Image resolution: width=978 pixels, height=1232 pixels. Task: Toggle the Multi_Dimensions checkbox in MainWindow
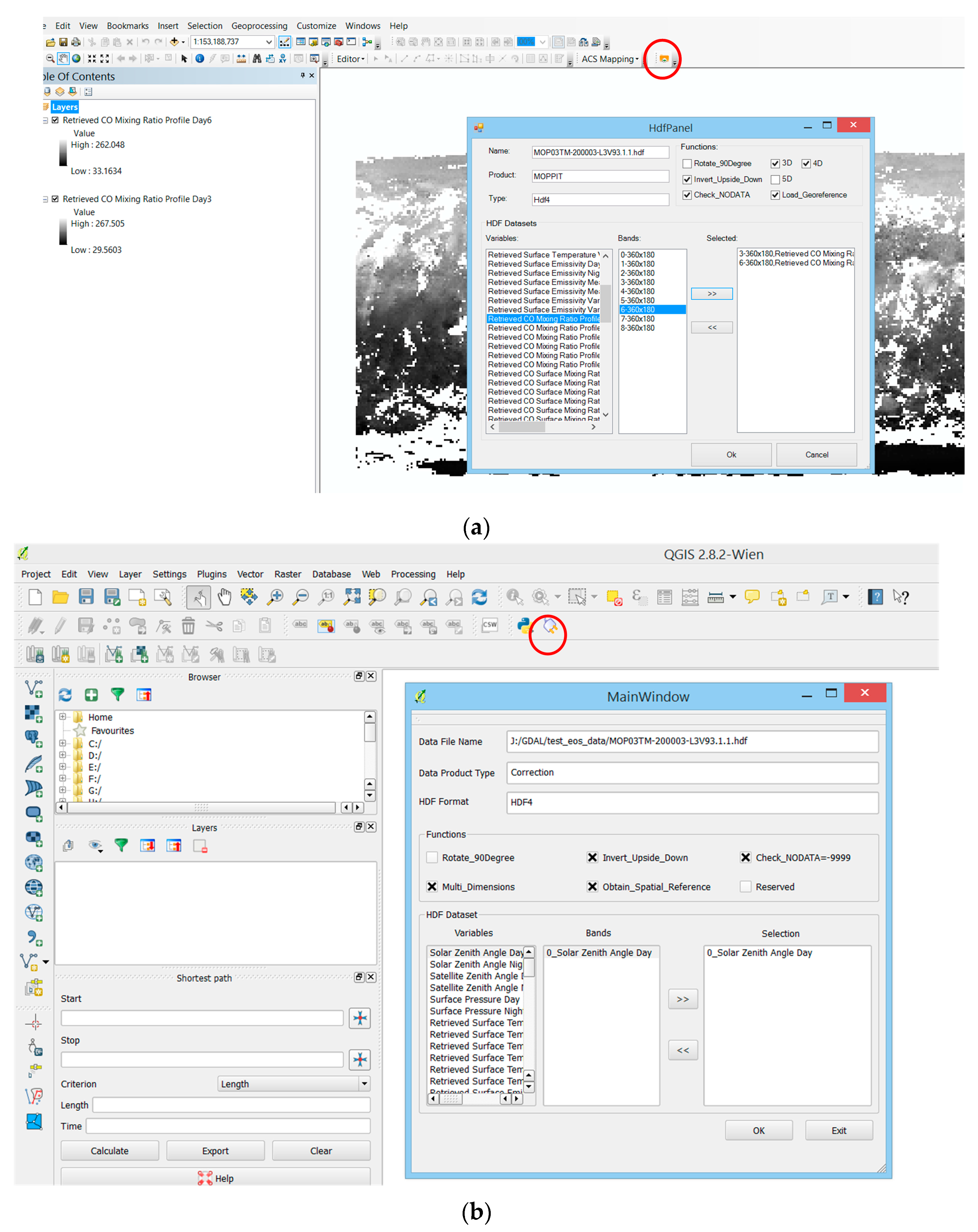(432, 886)
